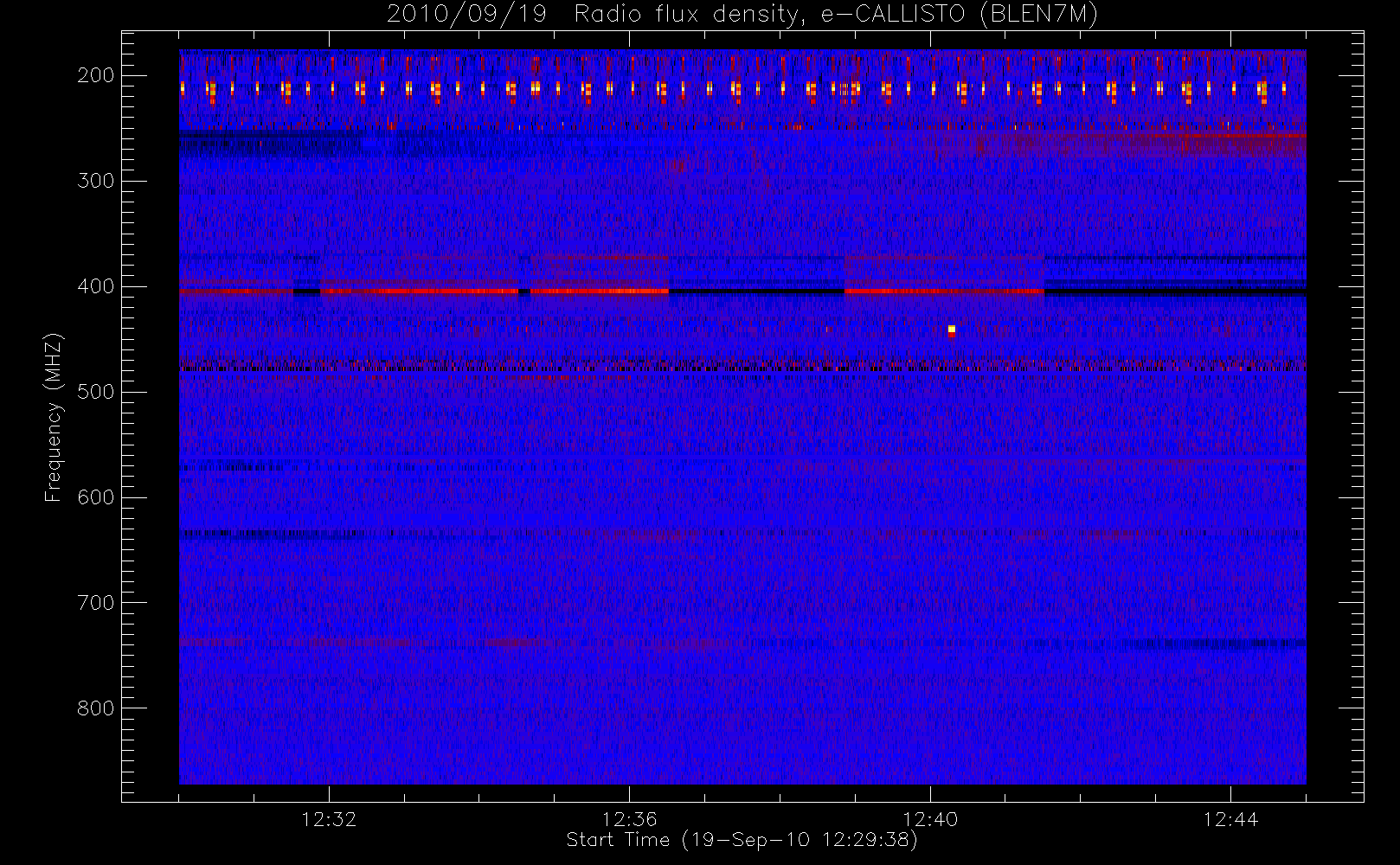This screenshot has width=1400, height=865.
Task: Click the 200 frequency tick label
Action: 95,75
